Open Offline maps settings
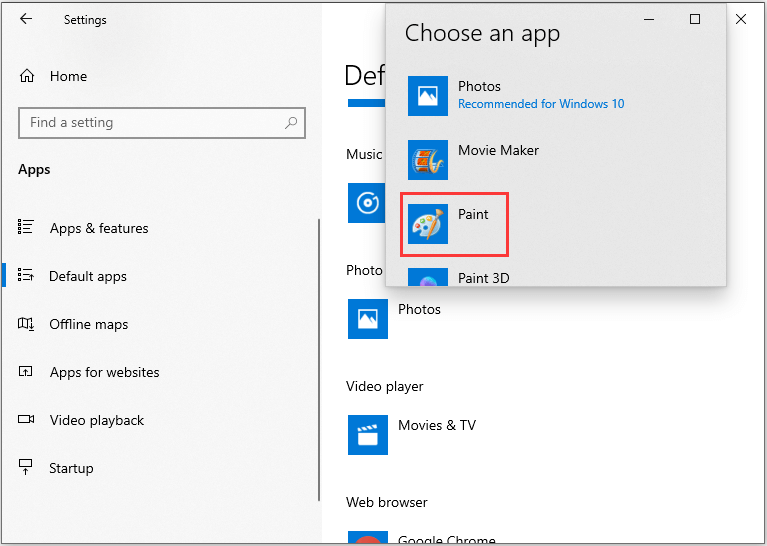Screen dimensions: 767x546 click(x=88, y=324)
